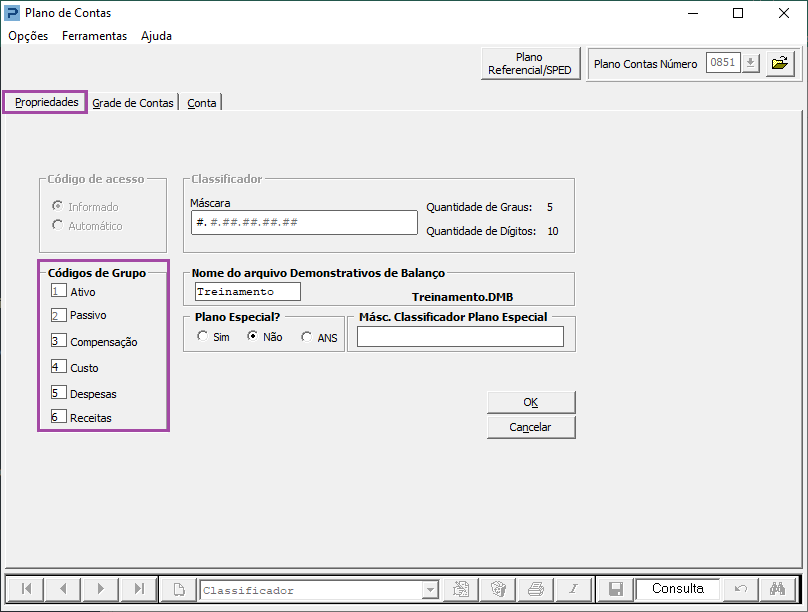Click the italic I icon in bottom toolbar
The height and width of the screenshot is (612, 808).
pos(574,588)
